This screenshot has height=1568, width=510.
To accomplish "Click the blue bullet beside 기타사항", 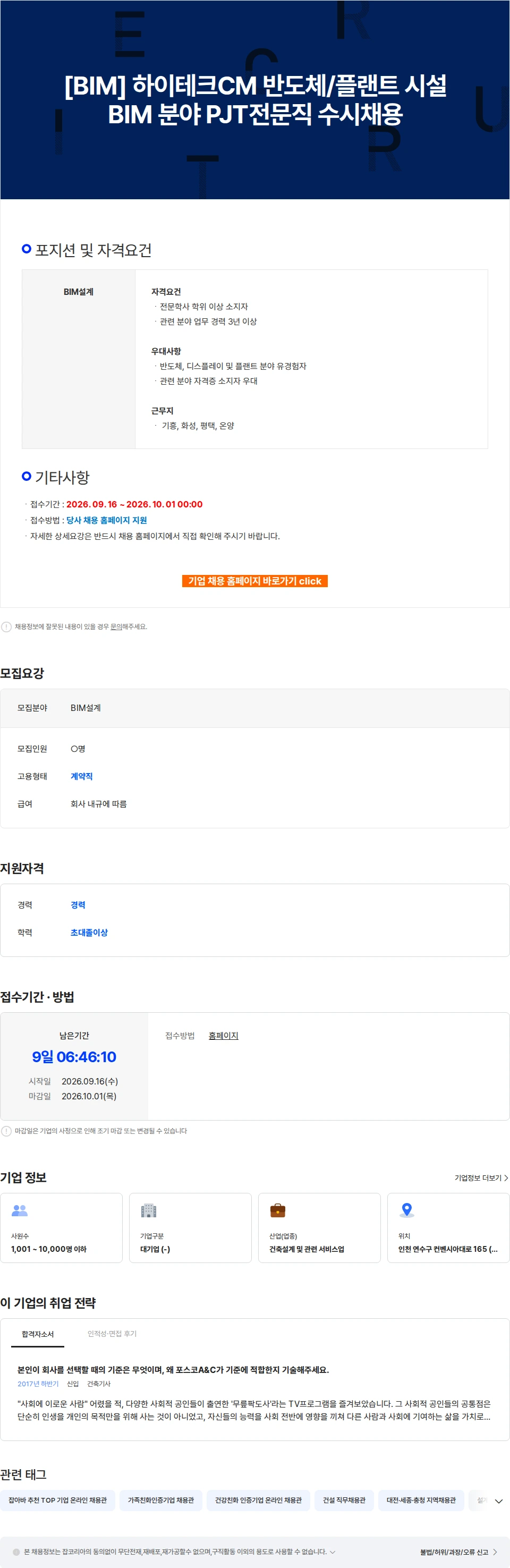I will click(26, 476).
